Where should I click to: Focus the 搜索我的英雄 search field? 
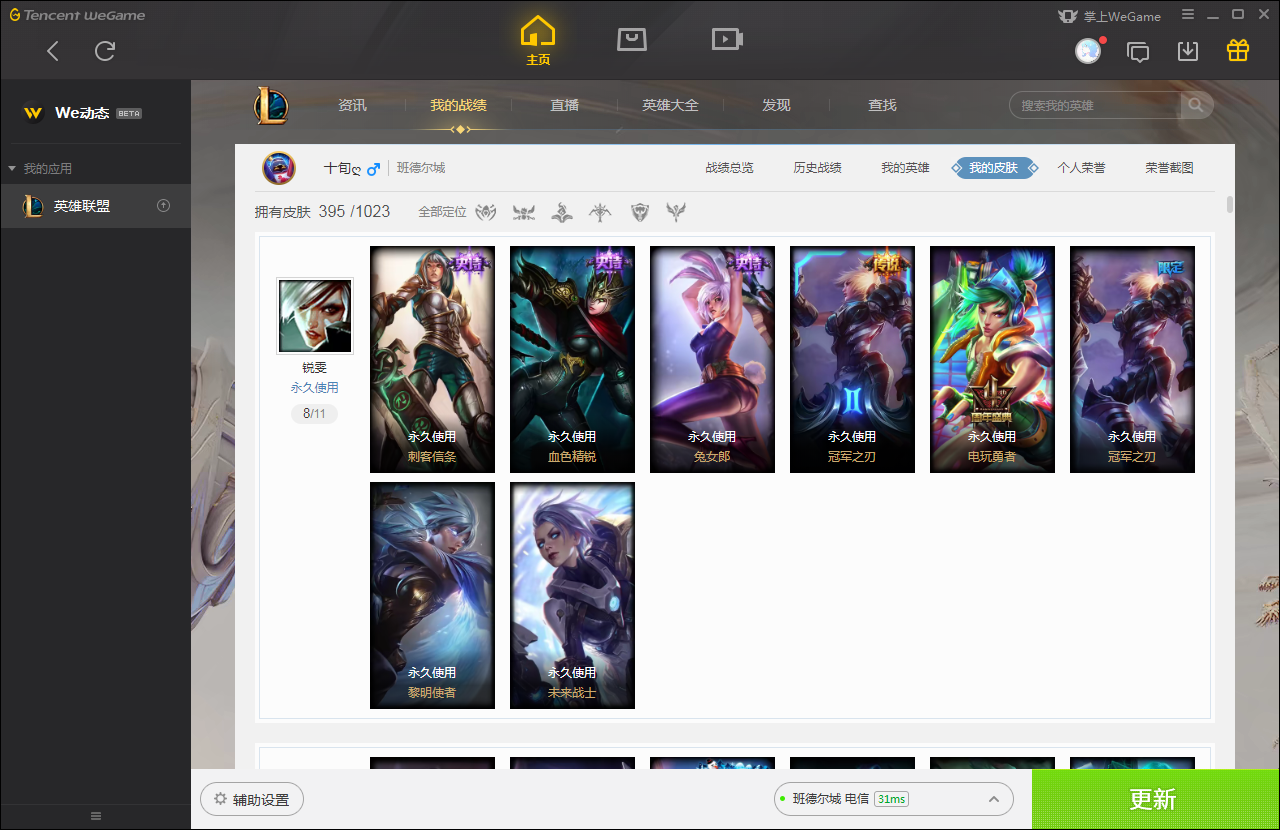(1096, 105)
